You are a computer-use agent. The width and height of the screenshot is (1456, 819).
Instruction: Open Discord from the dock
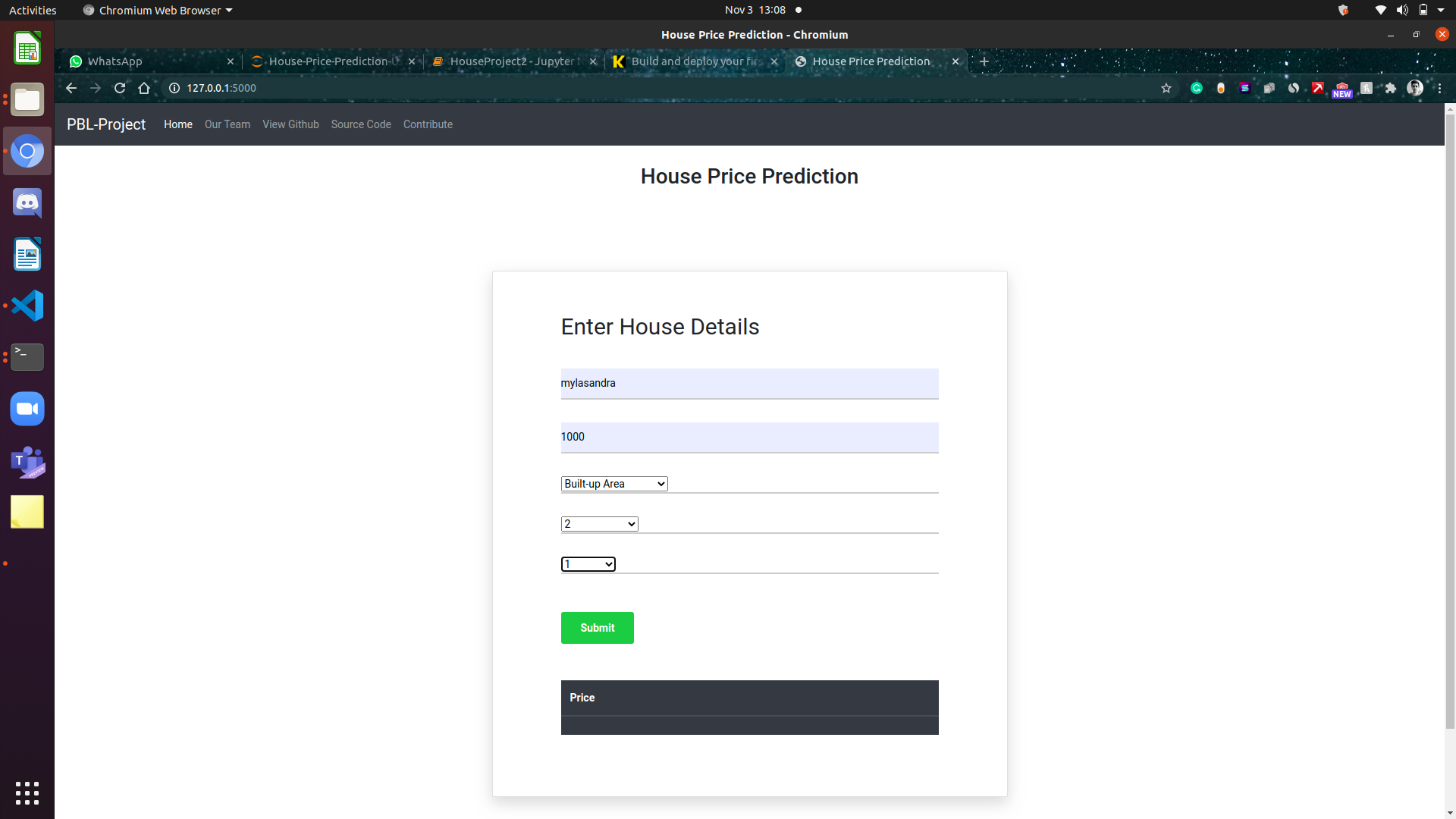(27, 202)
